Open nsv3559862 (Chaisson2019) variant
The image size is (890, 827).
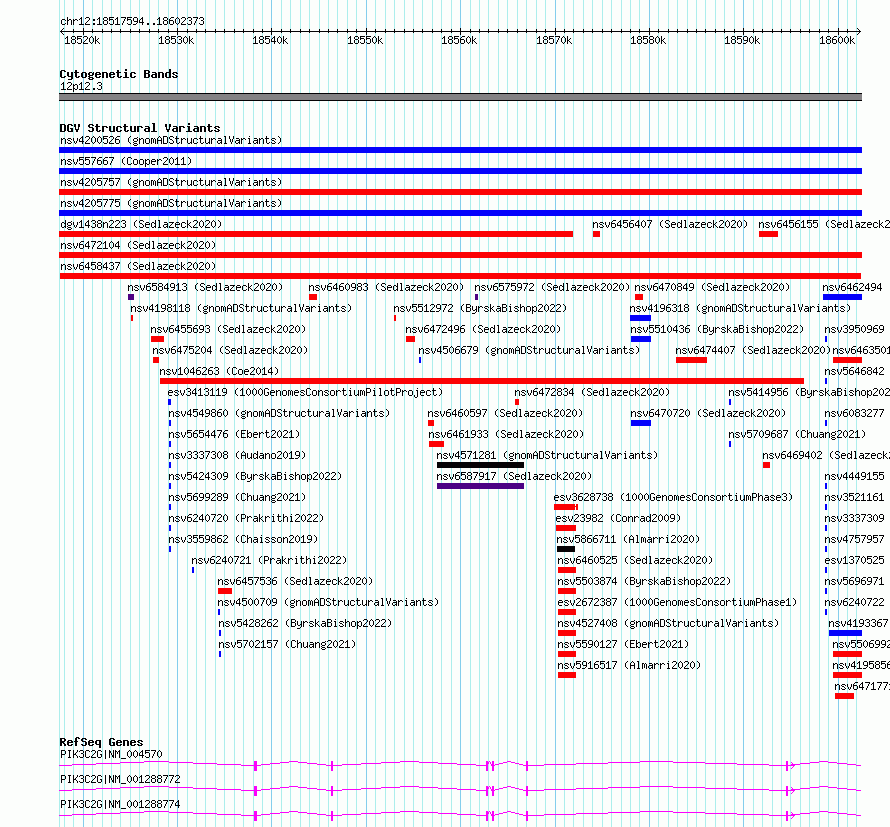click(x=244, y=539)
